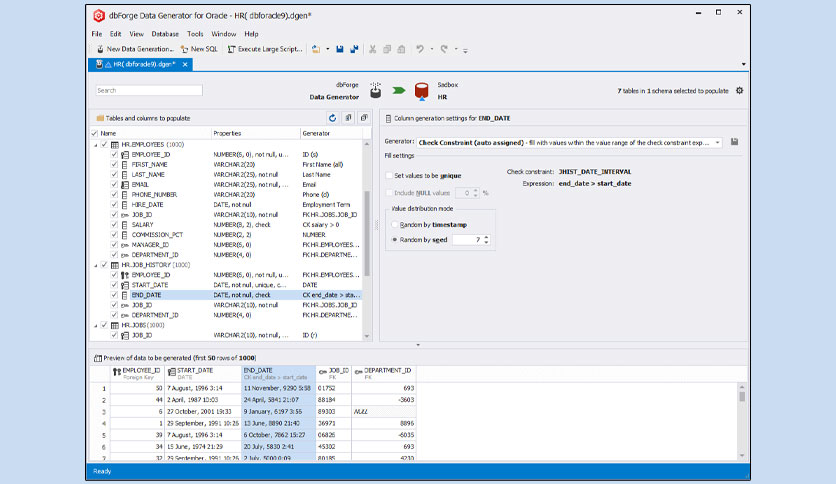Open the Help menu
Screen dimensions: 836x484
(251, 34)
